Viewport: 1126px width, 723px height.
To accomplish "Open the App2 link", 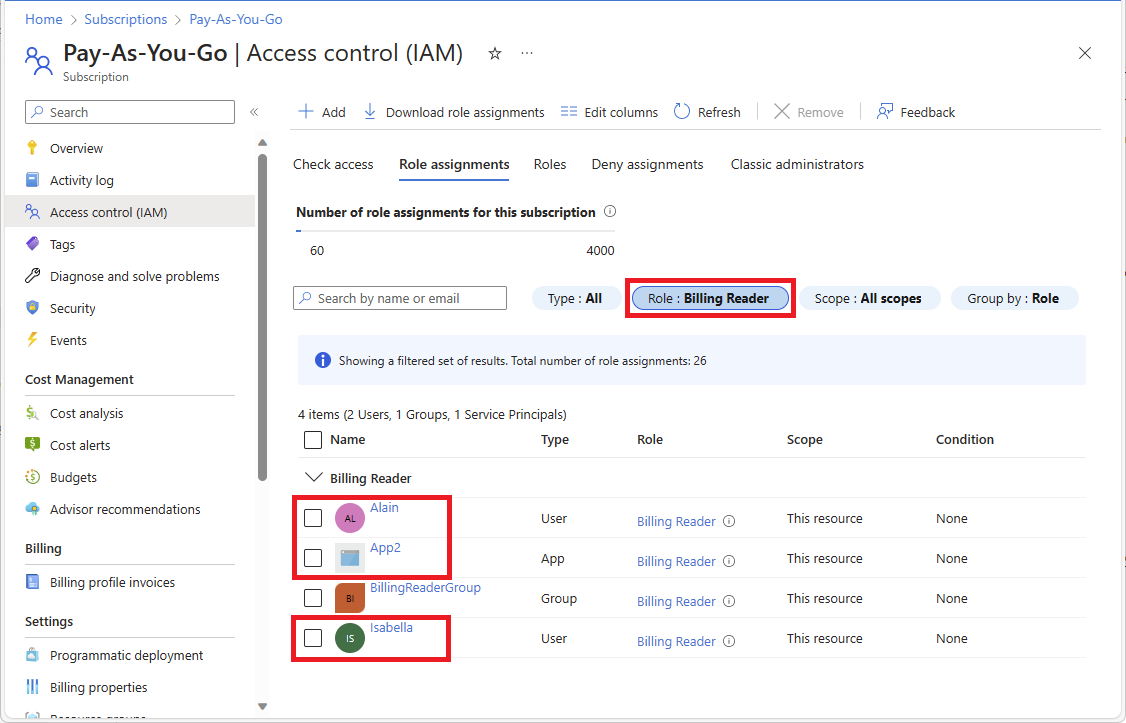I will [x=385, y=548].
